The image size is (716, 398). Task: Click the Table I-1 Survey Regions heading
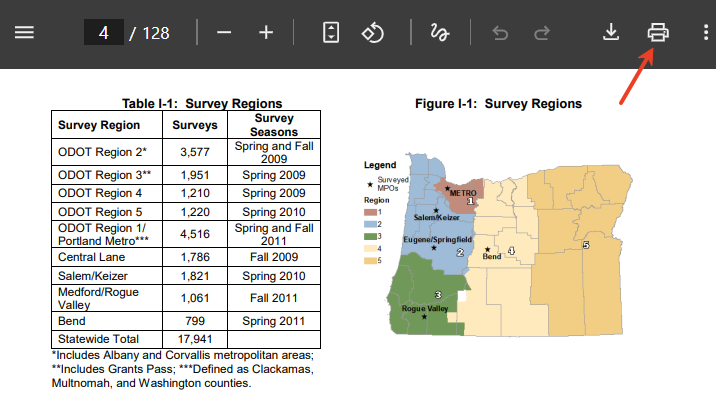click(202, 104)
